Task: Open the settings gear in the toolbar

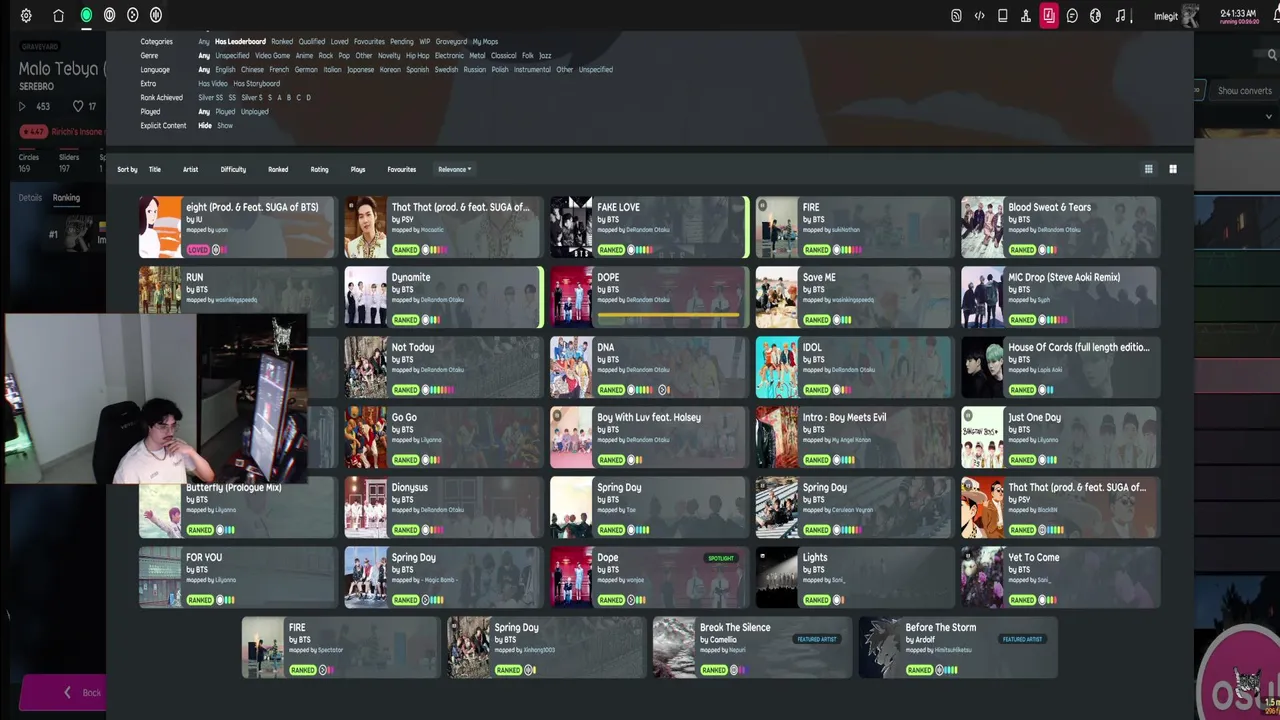Action: pos(26,15)
